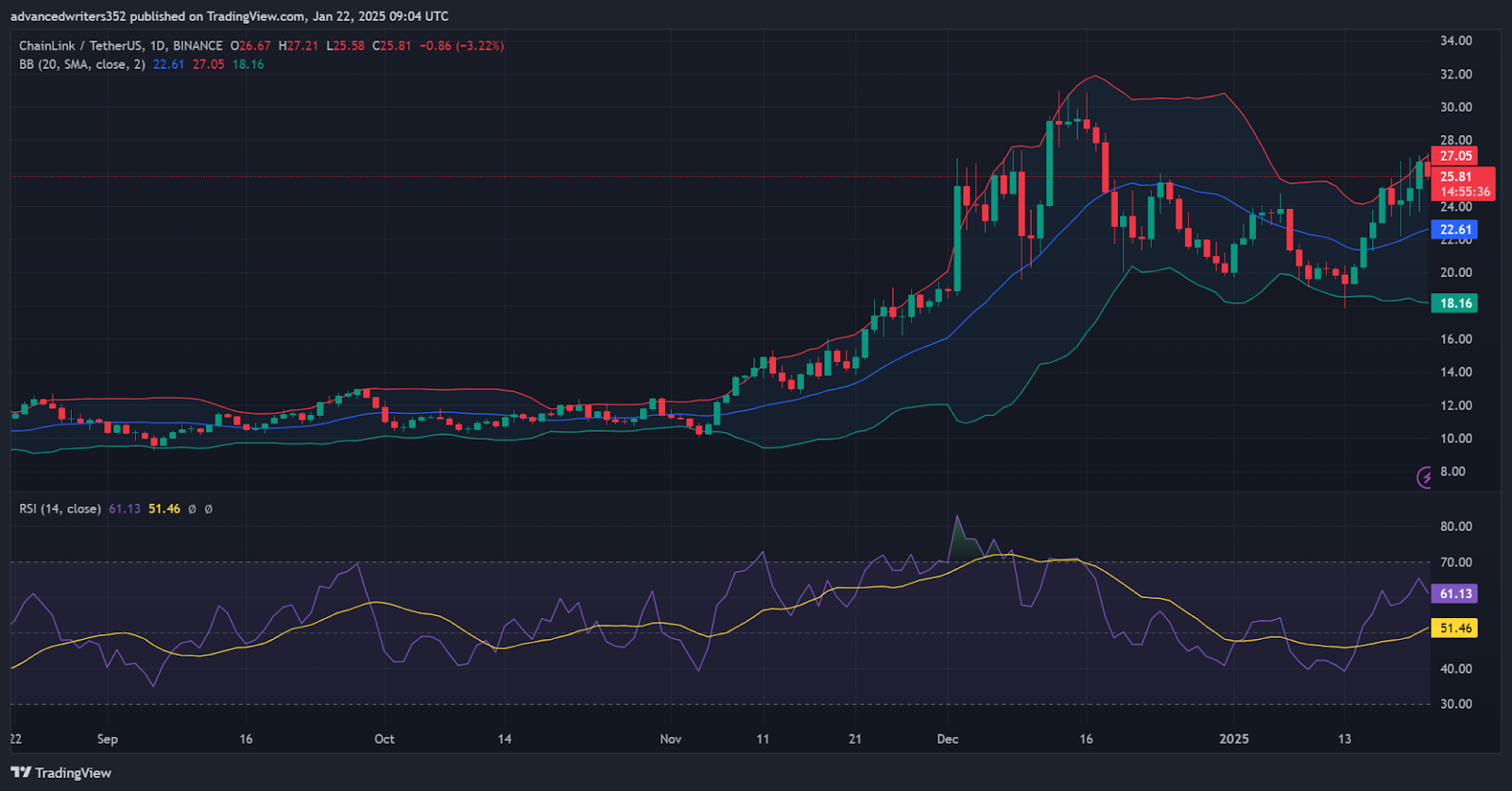Click the red 27.05 value in BB legend

[x=208, y=64]
